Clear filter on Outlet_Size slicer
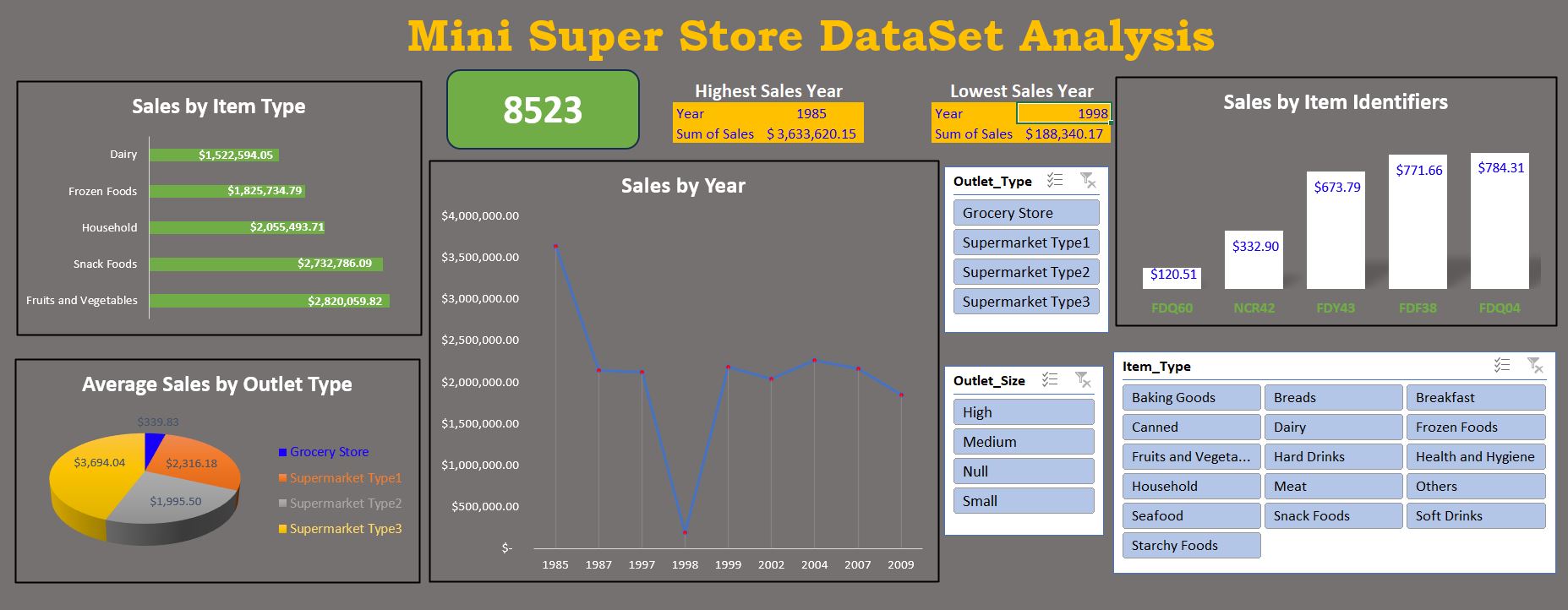1568x610 pixels. (1083, 380)
